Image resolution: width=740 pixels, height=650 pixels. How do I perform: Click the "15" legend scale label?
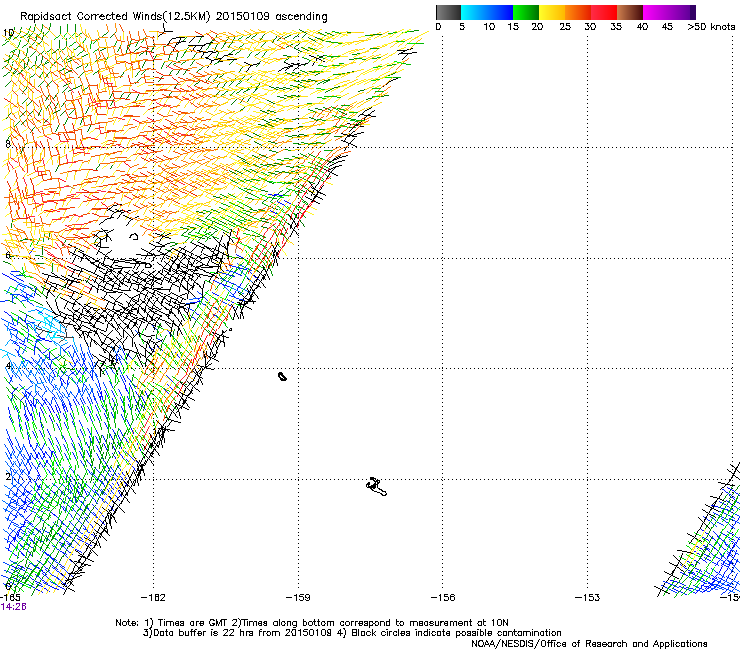513,27
